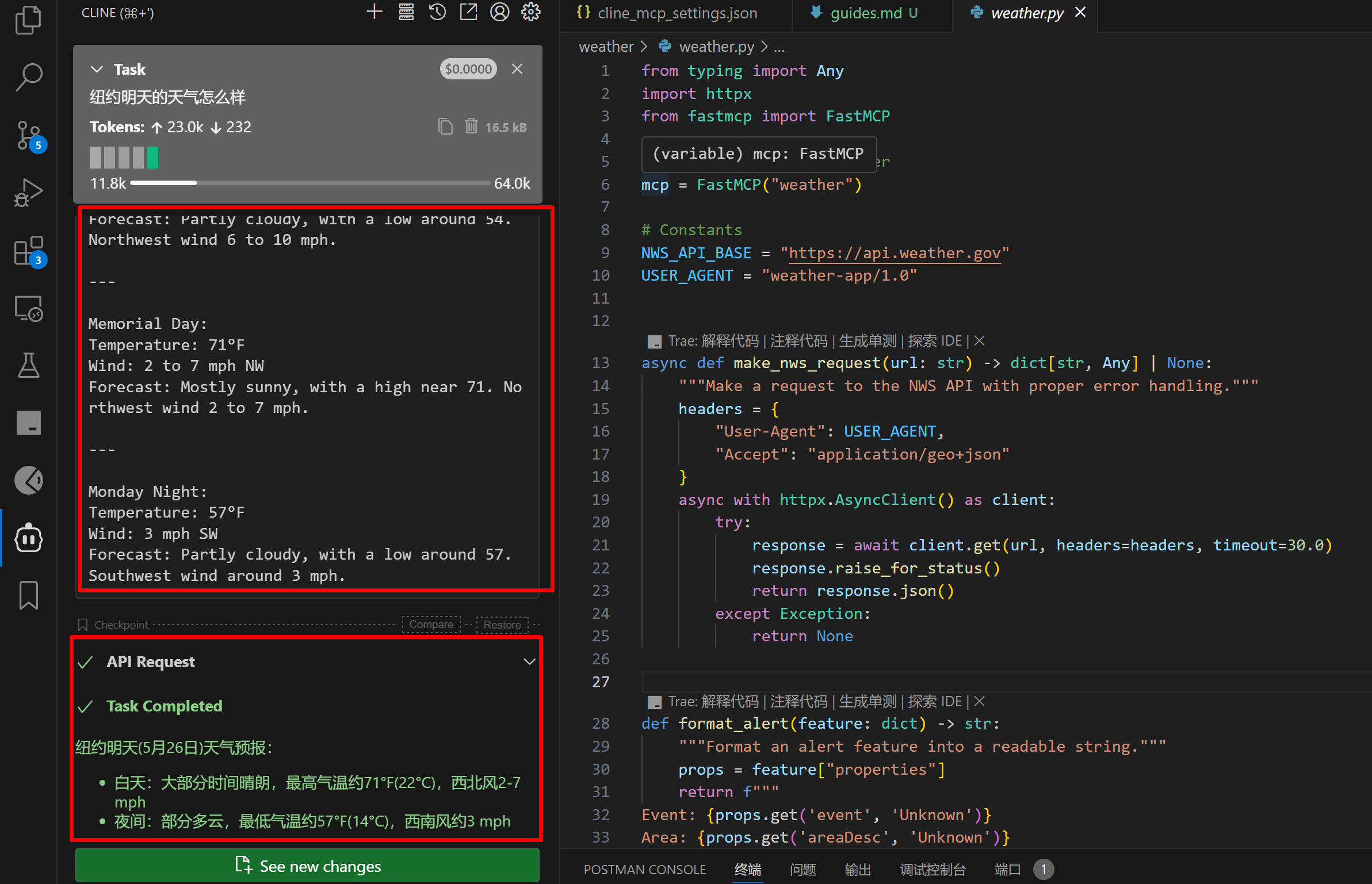This screenshot has width=1372, height=884.
Task: Collapse the Task header chevron
Action: (x=97, y=70)
